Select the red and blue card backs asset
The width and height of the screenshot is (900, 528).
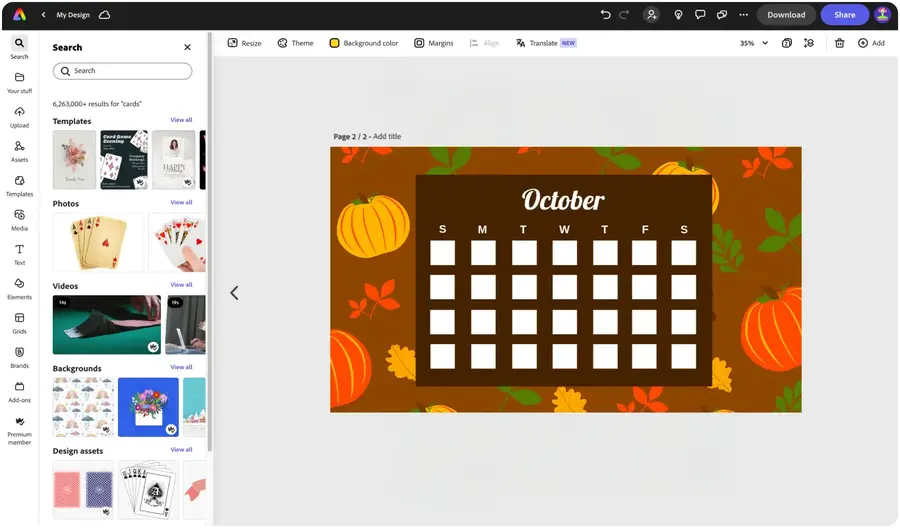click(83, 490)
